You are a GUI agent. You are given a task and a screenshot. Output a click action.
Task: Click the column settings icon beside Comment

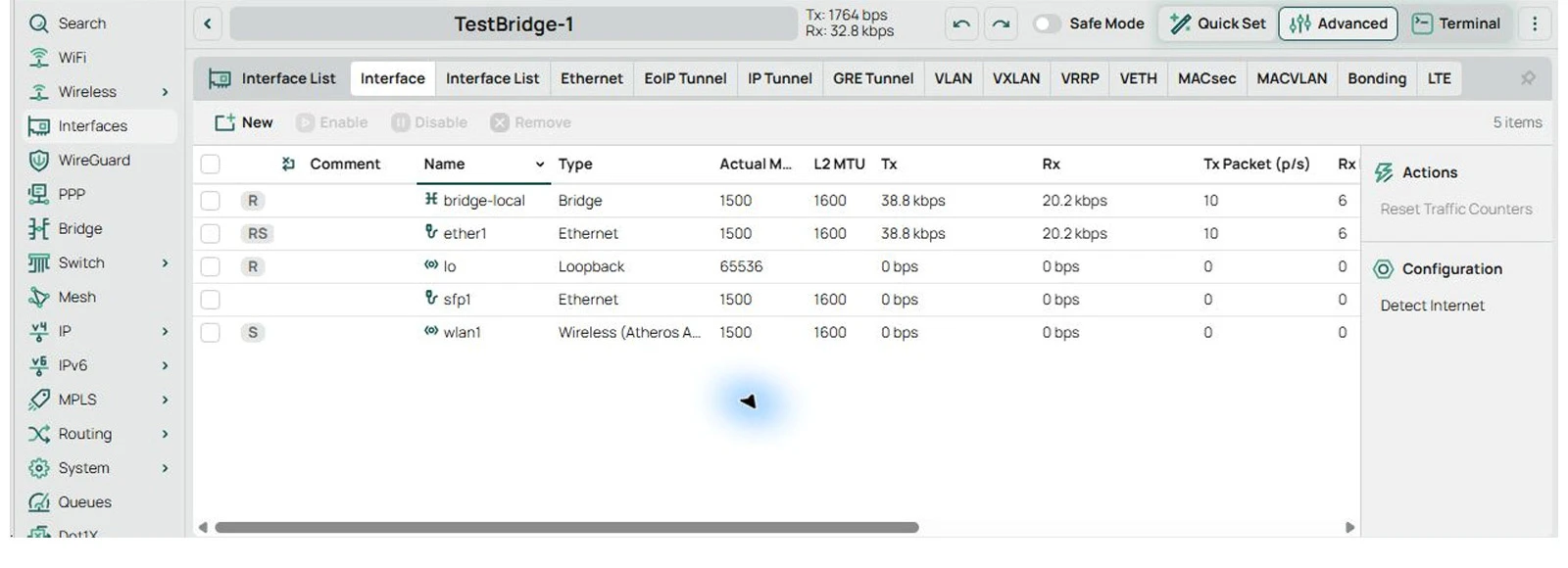click(288, 164)
